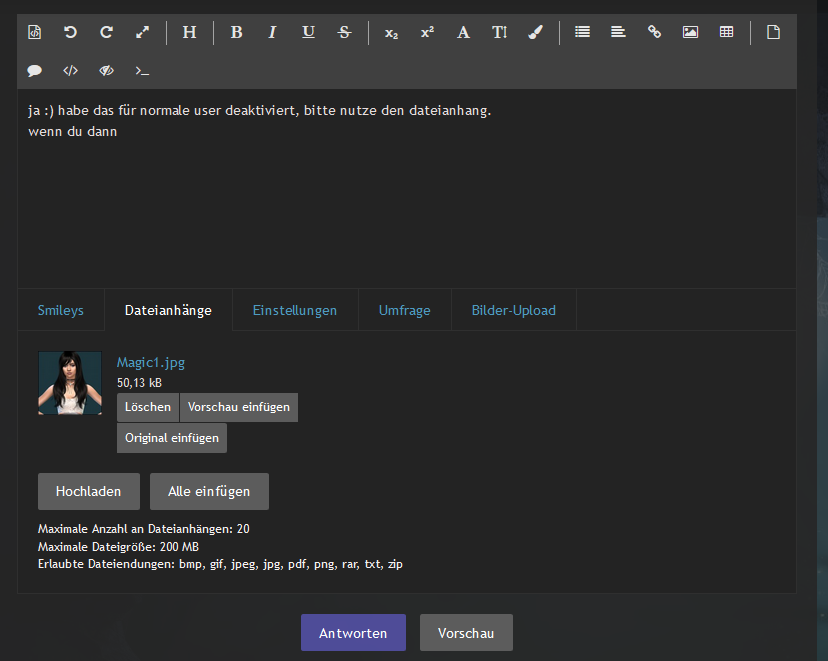828x661 pixels.
Task: Switch to the Einstellungen tab
Action: 294,310
